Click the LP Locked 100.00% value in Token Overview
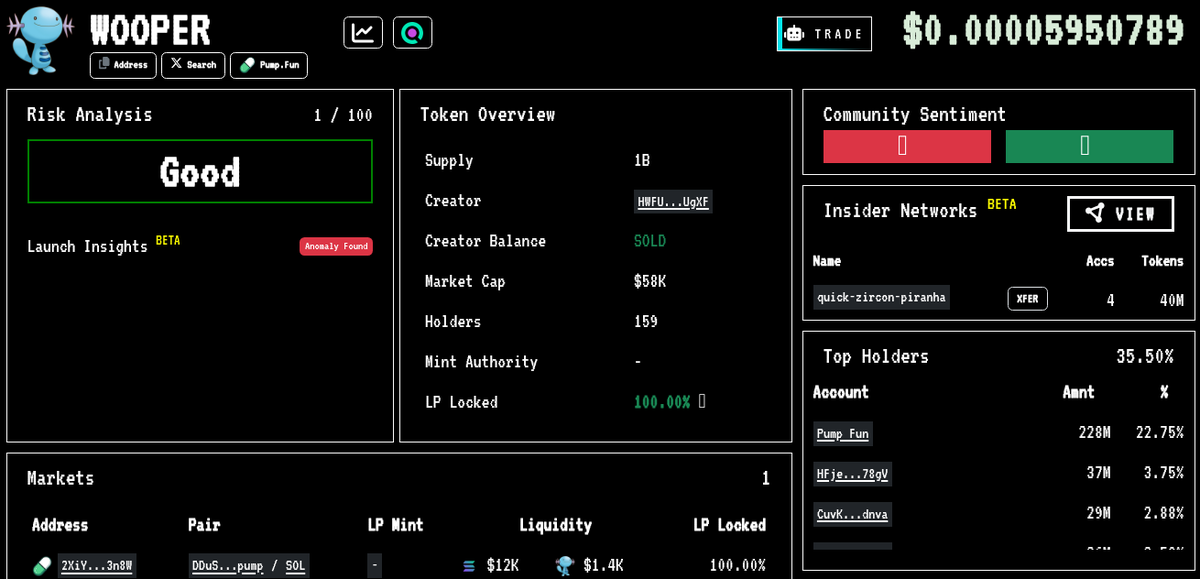The width and height of the screenshot is (1200, 579). click(662, 401)
